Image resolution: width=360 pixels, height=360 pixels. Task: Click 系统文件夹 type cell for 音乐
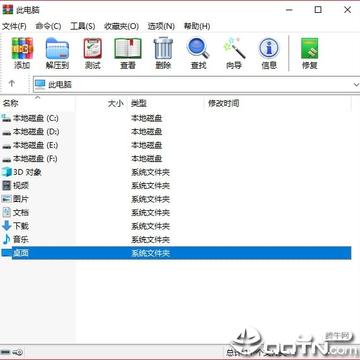[150, 240]
